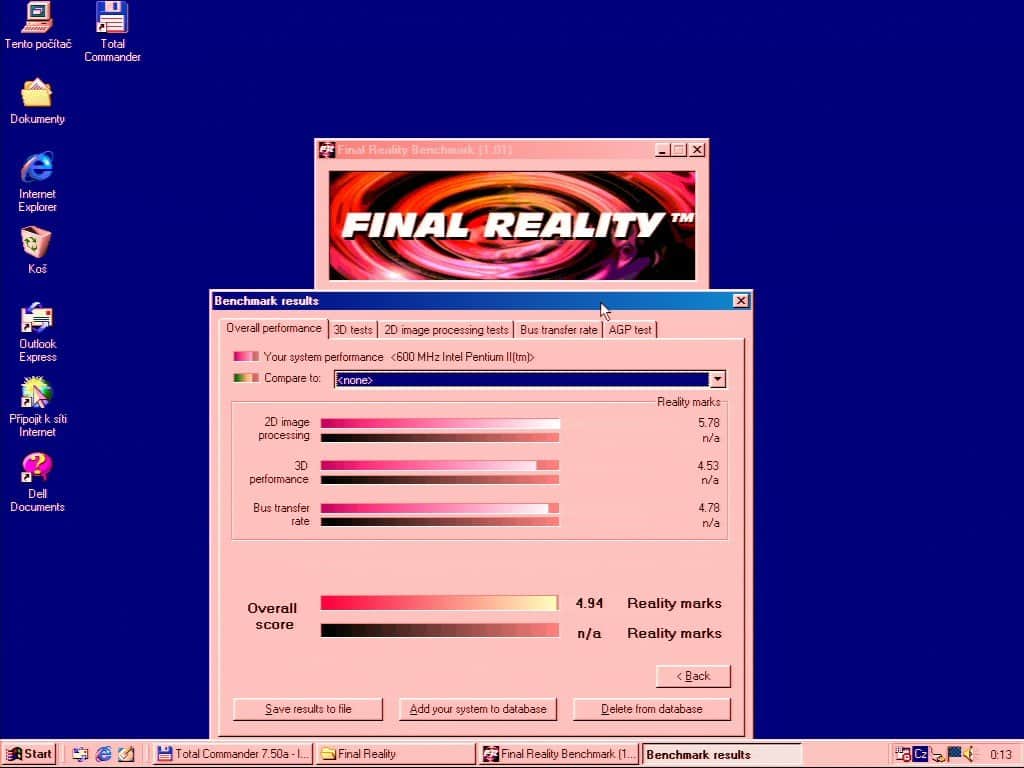
Task: Open the Dokumenty folder icon
Action: (x=37, y=101)
